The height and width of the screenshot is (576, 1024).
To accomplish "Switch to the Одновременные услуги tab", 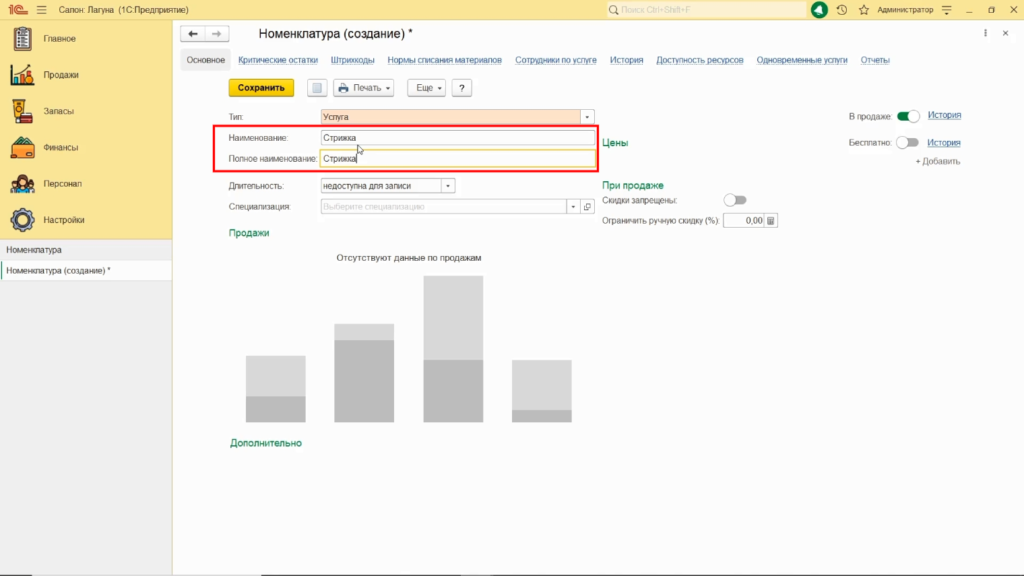I will click(802, 60).
